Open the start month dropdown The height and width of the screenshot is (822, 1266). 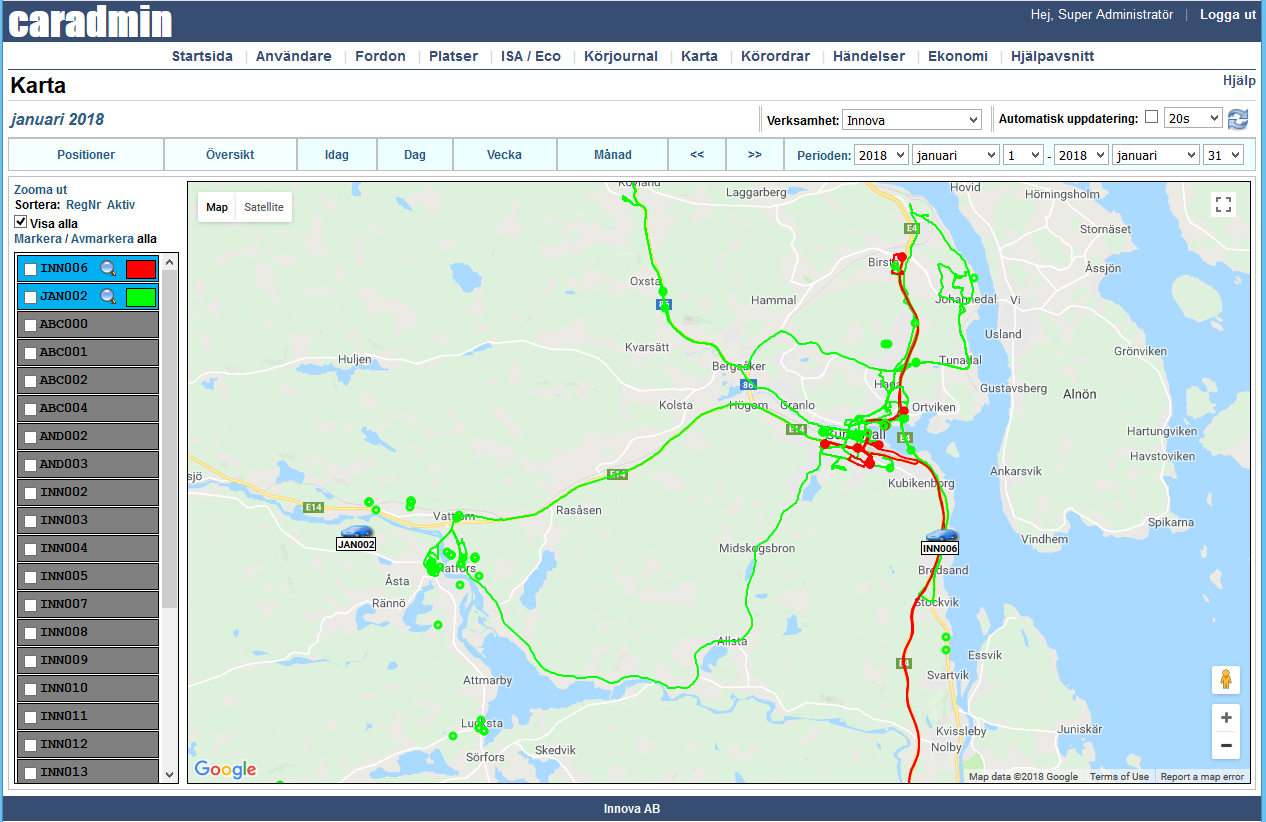pyautogui.click(x=955, y=155)
